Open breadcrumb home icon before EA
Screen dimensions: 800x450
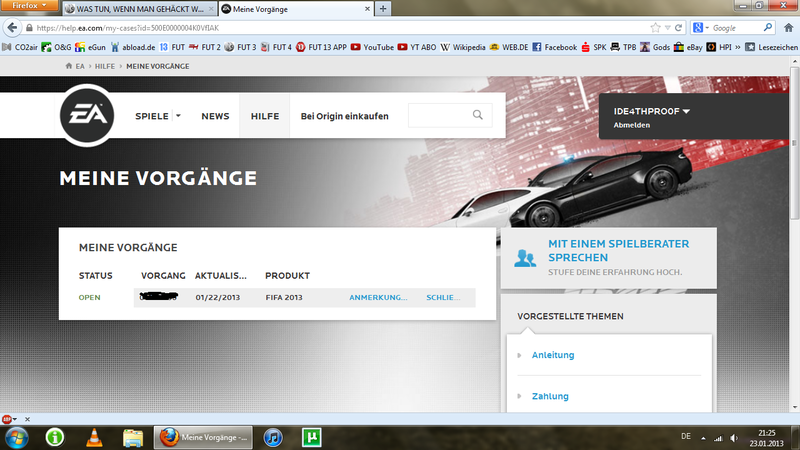click(x=69, y=66)
